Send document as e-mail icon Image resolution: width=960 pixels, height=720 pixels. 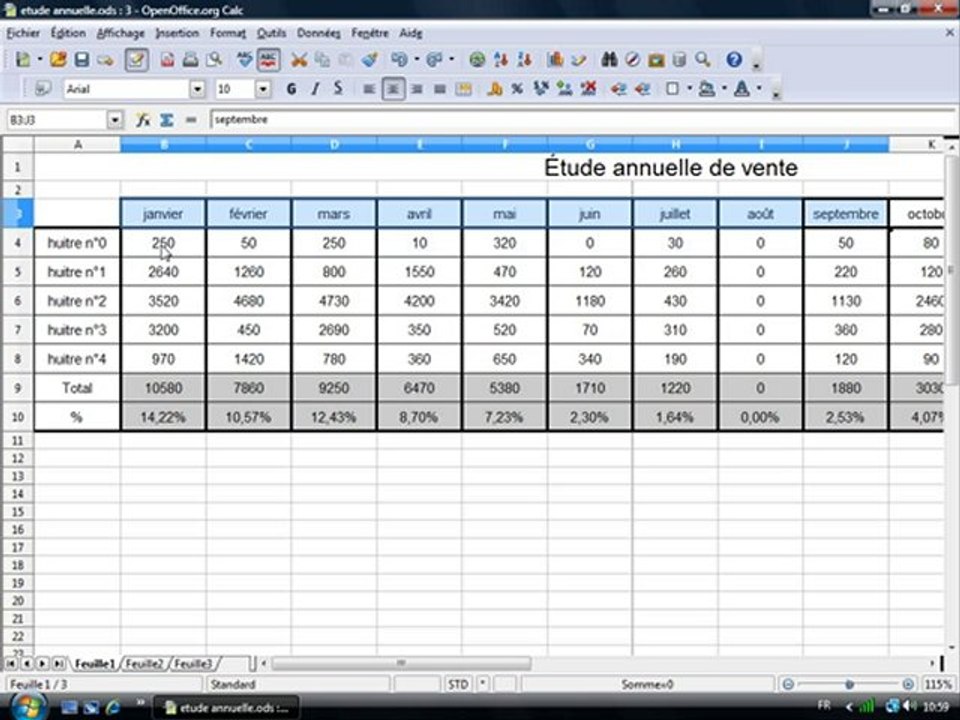click(x=105, y=60)
